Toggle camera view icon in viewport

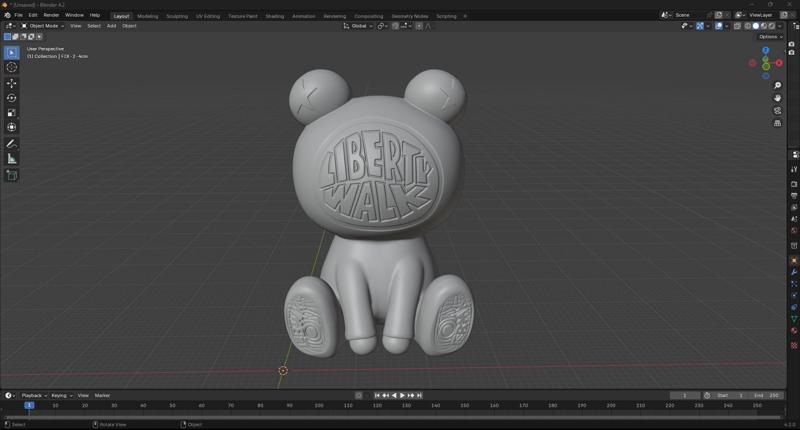(777, 111)
